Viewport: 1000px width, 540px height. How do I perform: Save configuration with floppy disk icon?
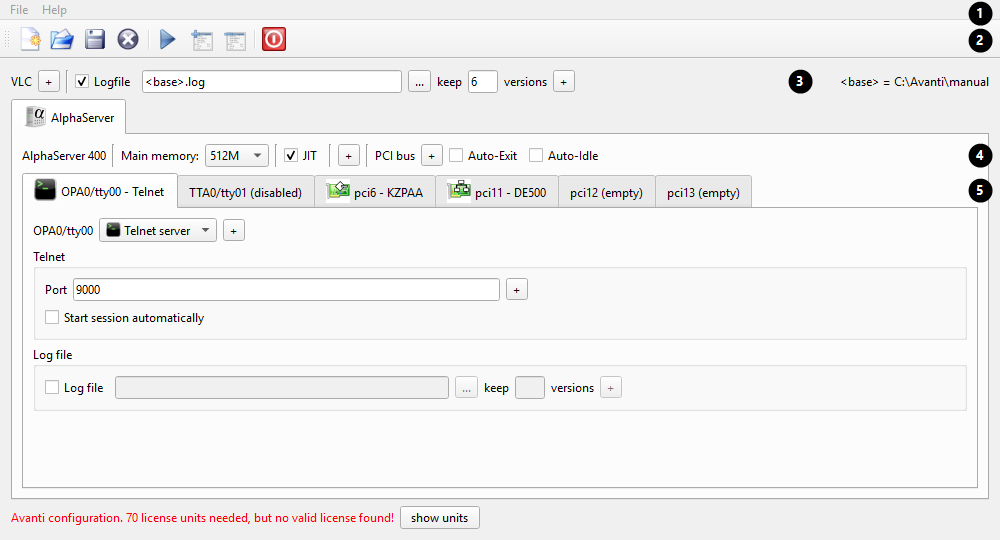click(95, 40)
